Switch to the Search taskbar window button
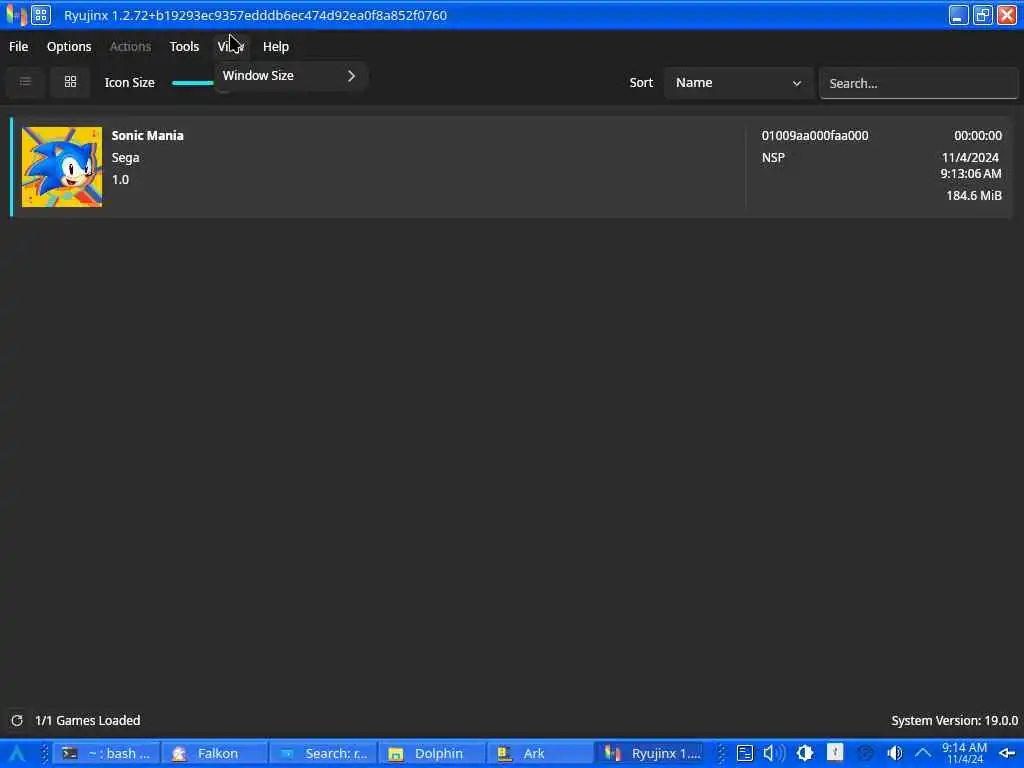The width and height of the screenshot is (1024, 768). [323, 754]
